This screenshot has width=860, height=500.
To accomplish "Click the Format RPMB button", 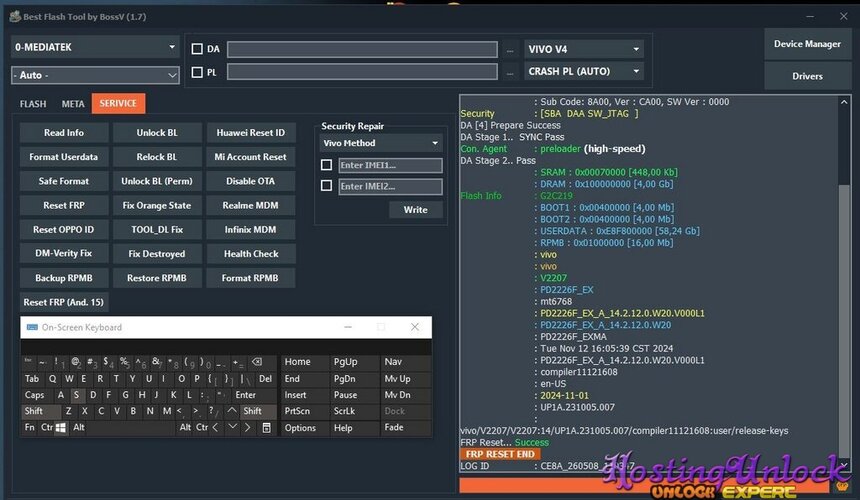I will click(250, 278).
